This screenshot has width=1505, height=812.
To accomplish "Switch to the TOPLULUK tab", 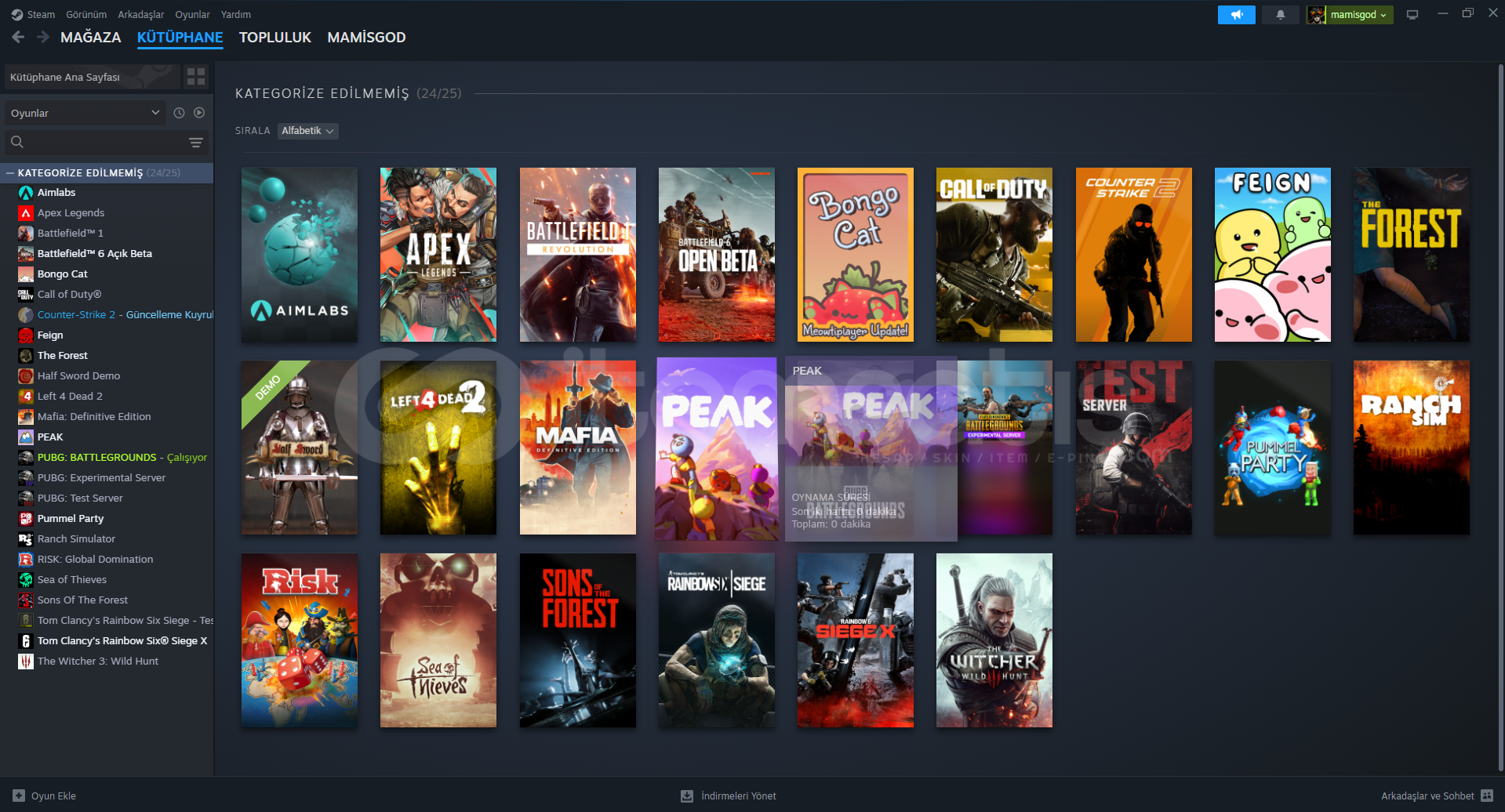I will point(275,38).
